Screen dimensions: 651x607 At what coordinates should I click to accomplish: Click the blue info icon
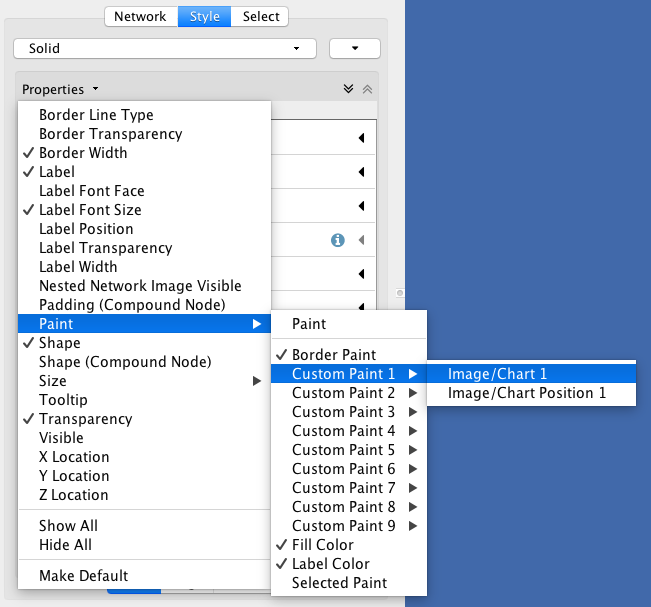tap(338, 240)
